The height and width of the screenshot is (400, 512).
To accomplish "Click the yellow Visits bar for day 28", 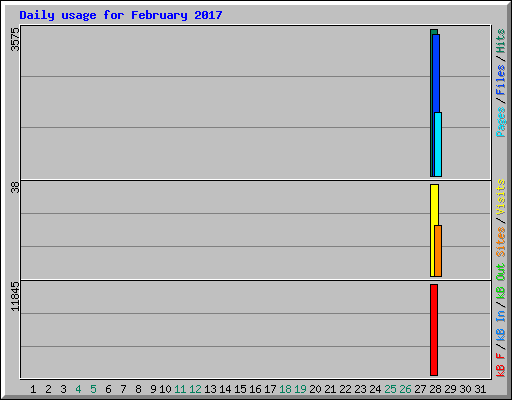I will click(433, 230).
